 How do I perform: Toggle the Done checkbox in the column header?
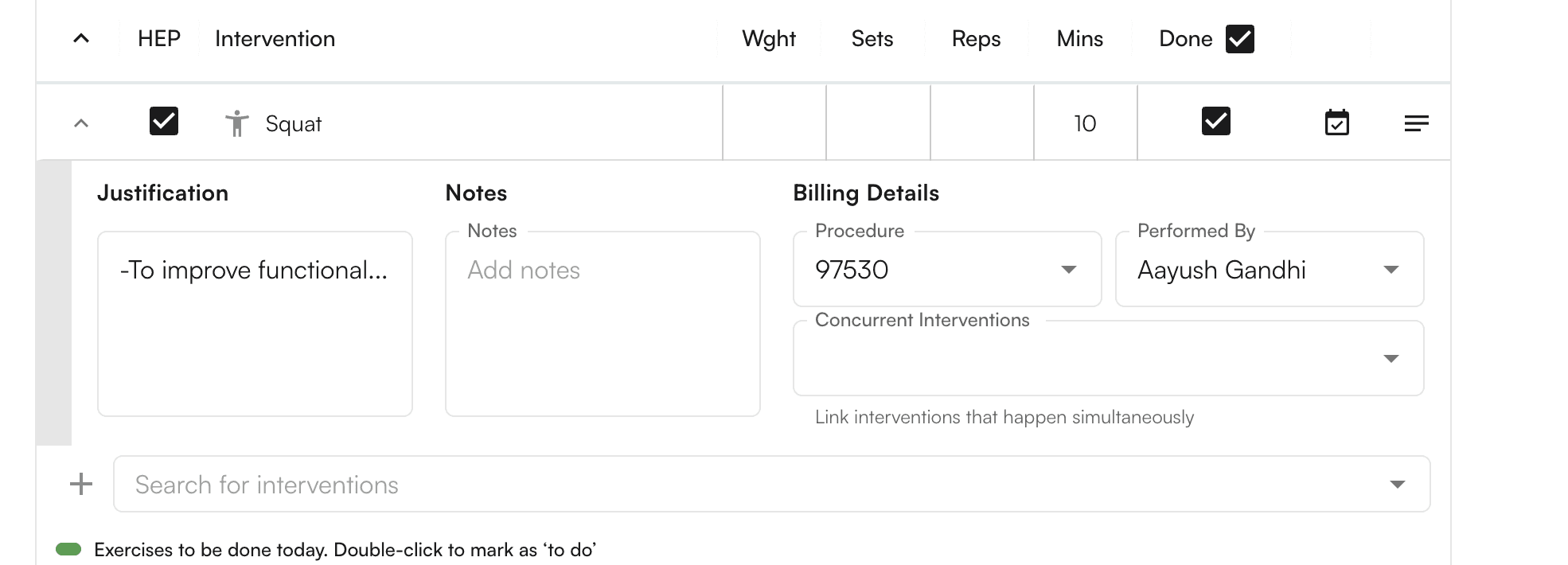[x=1238, y=37]
